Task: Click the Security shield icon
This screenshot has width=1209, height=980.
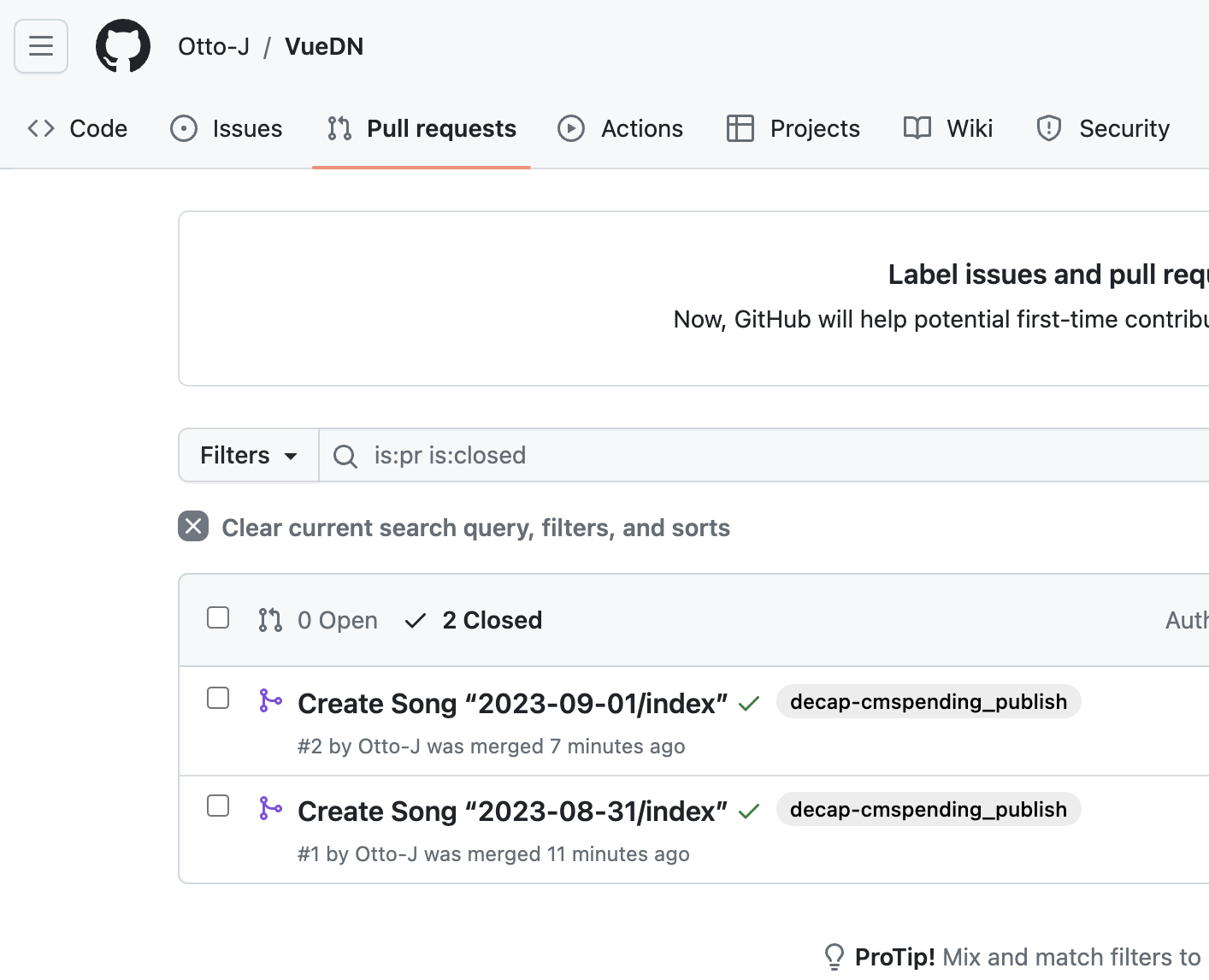Action: pyautogui.click(x=1049, y=128)
